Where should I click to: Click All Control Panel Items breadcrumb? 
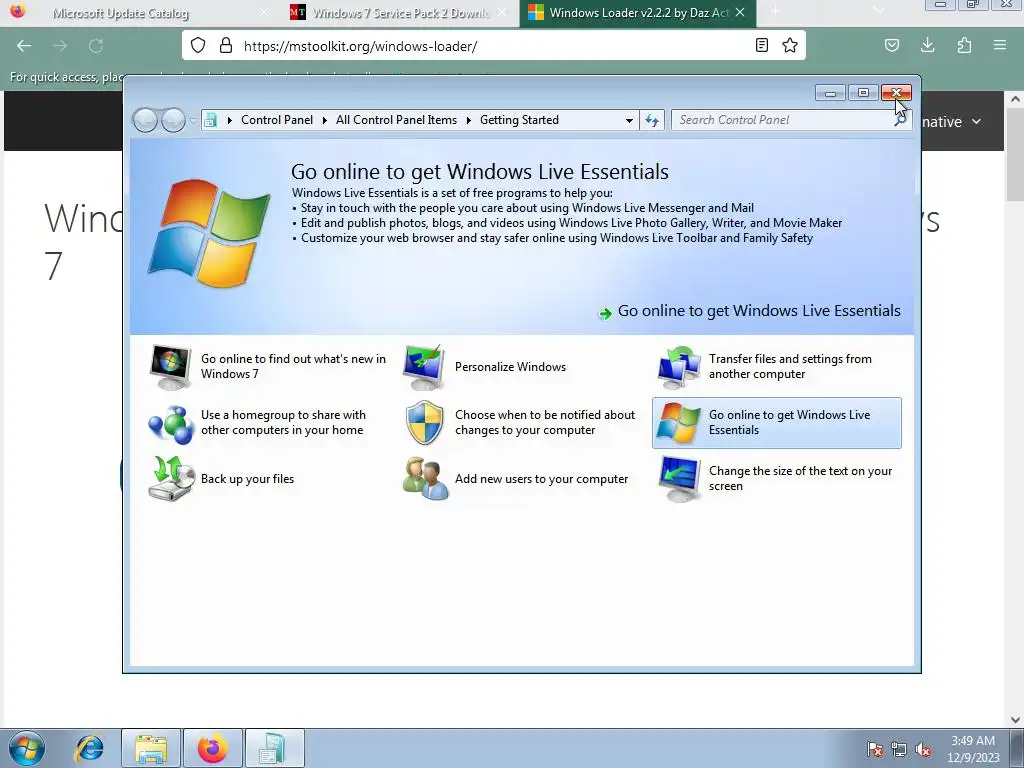click(x=396, y=120)
